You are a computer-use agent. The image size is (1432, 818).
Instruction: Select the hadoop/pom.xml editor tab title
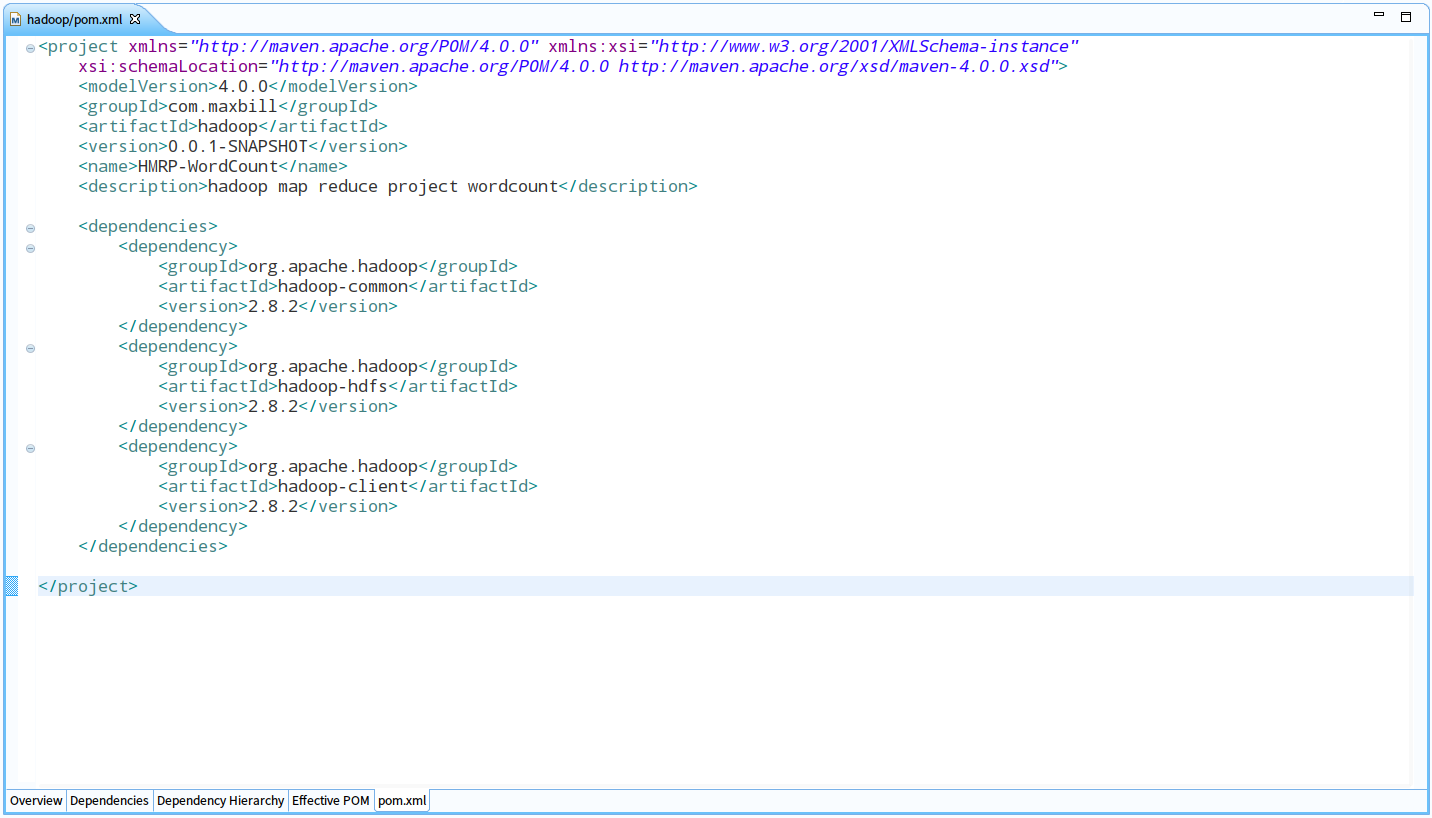click(75, 19)
